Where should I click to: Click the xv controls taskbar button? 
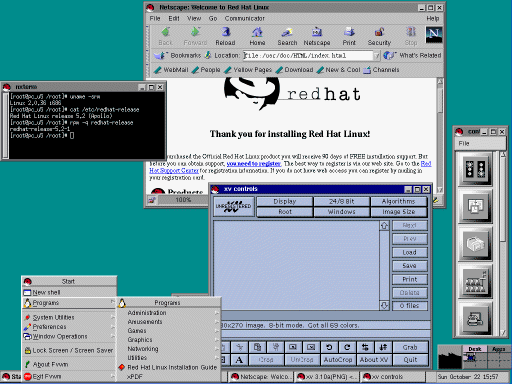pos(393,377)
